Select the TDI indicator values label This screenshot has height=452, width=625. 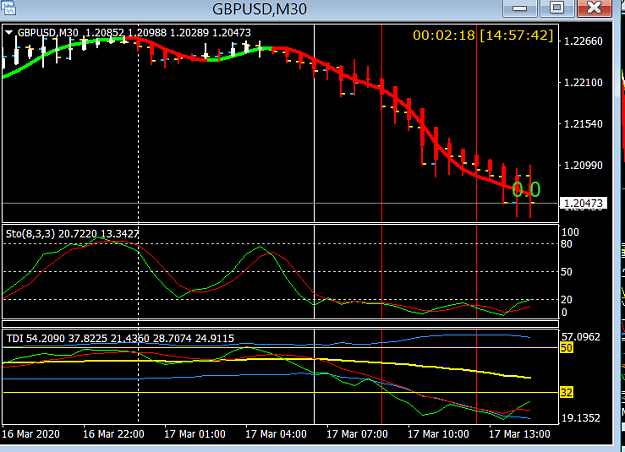coord(120,338)
